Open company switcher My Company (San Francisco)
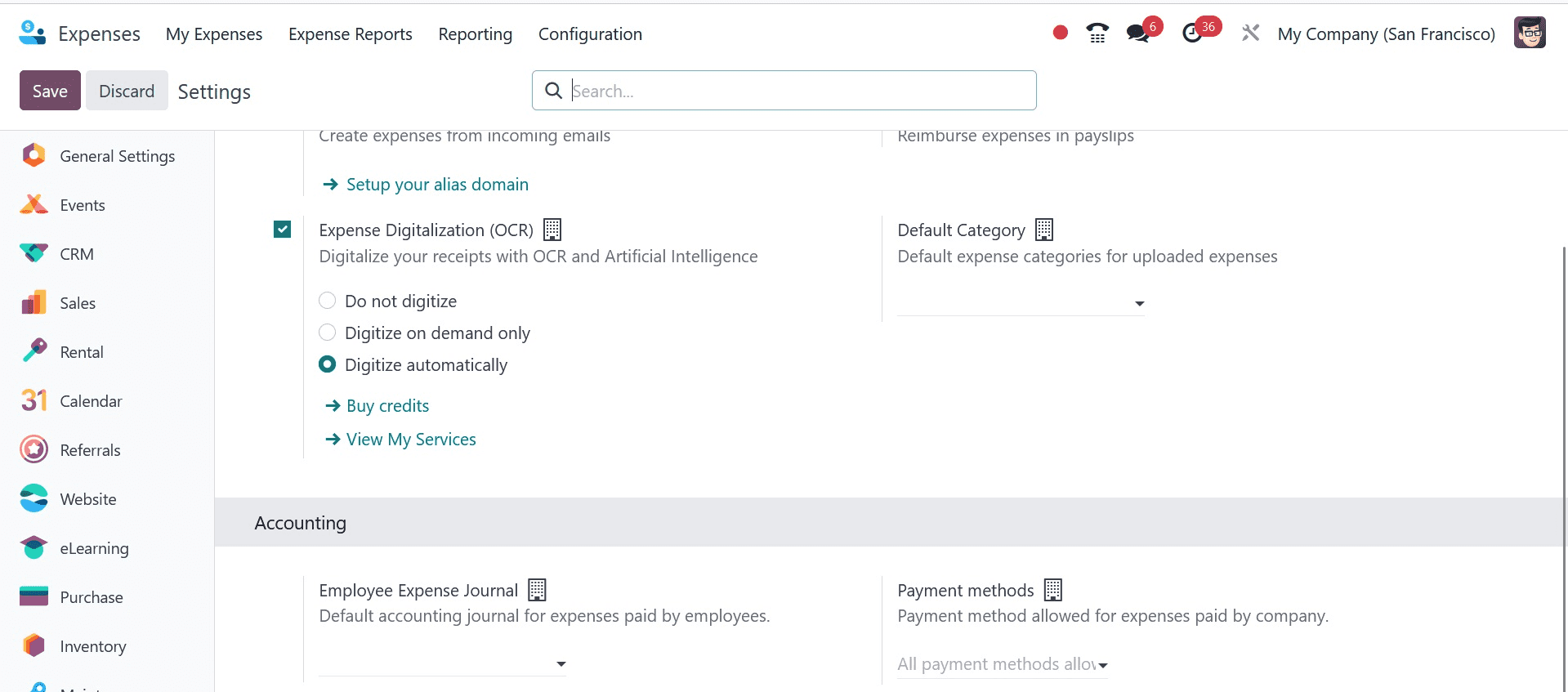This screenshot has width=1568, height=692. pyautogui.click(x=1386, y=33)
